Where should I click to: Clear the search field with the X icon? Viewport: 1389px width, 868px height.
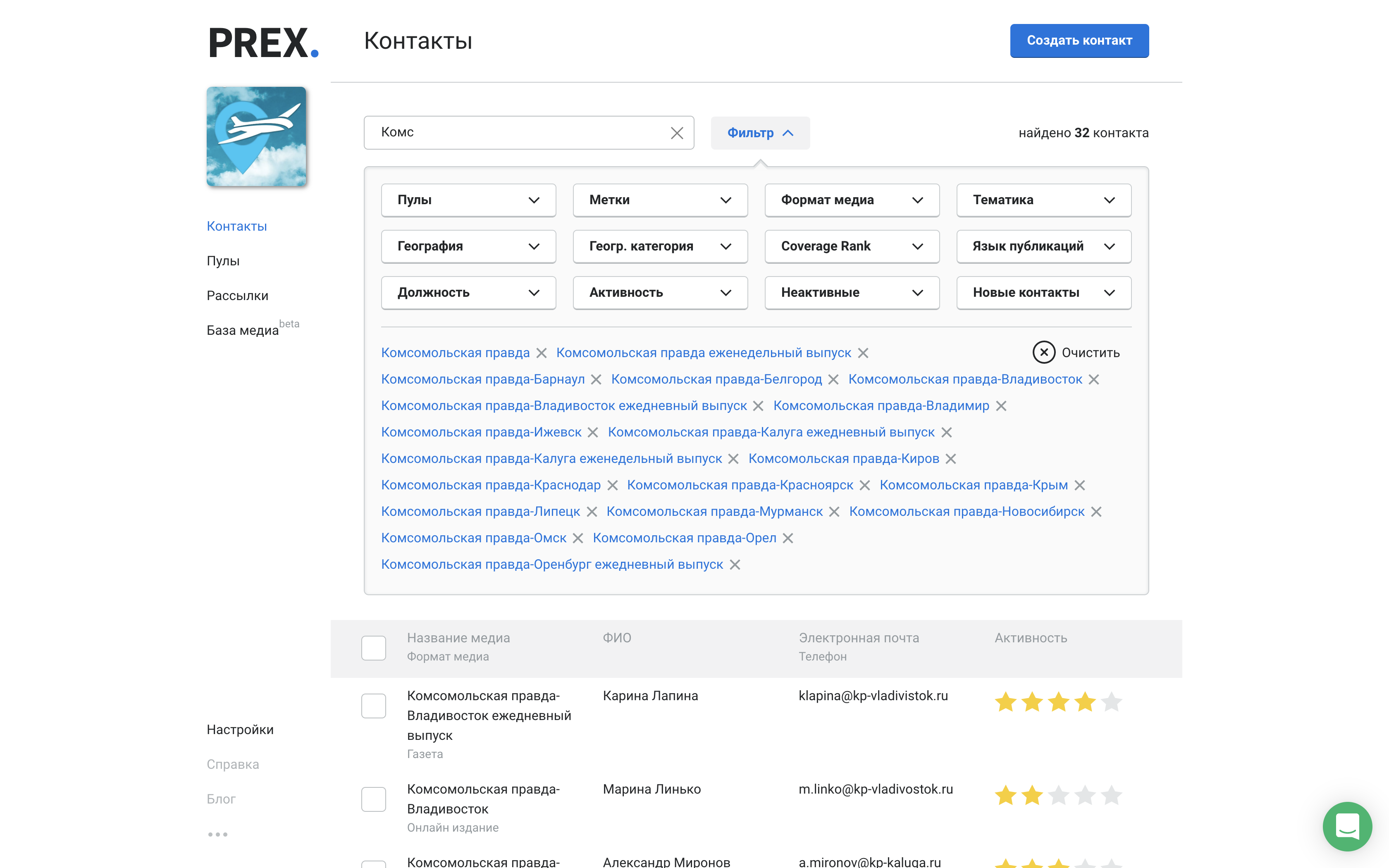coord(677,133)
